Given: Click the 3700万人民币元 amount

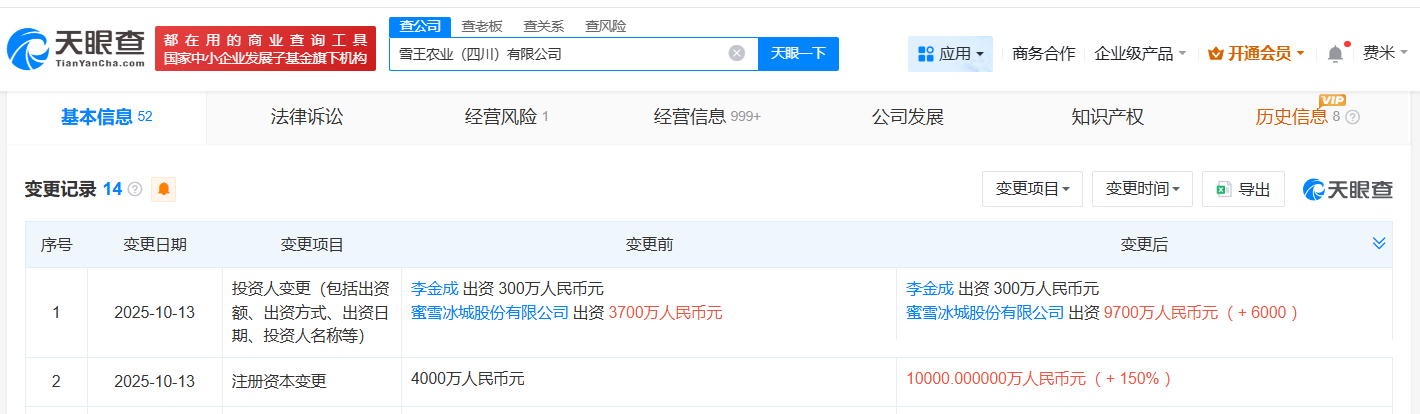Looking at the screenshot, I should coord(665,313).
